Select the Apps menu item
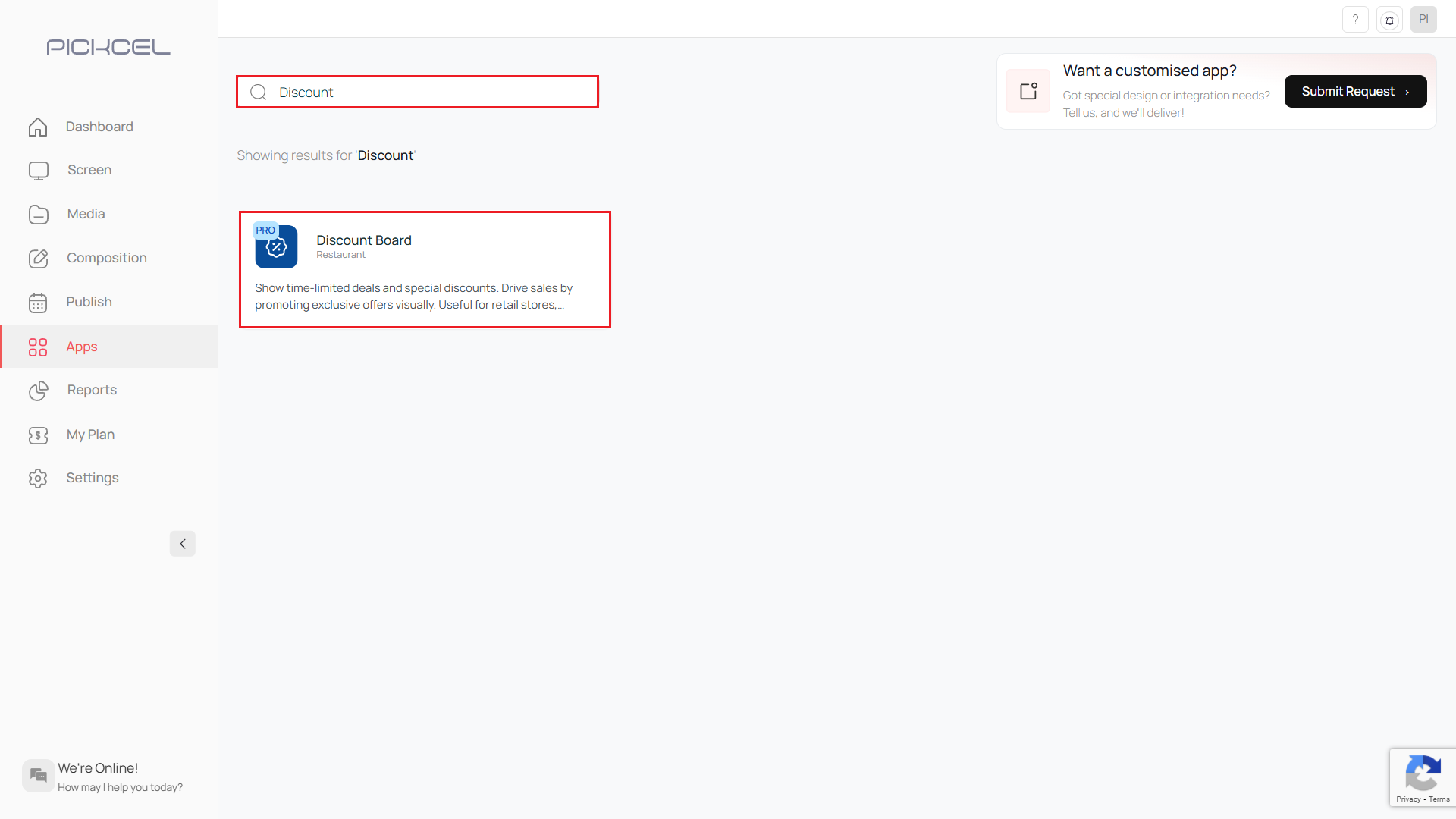 click(x=82, y=347)
